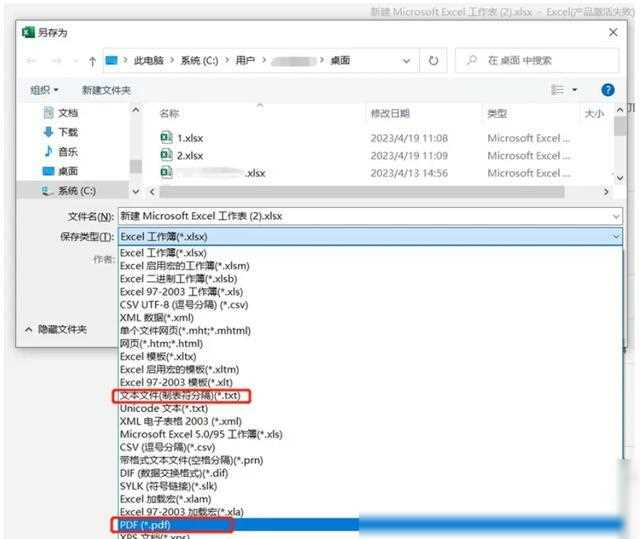Click 桌面 in the address path

pyautogui.click(x=340, y=61)
